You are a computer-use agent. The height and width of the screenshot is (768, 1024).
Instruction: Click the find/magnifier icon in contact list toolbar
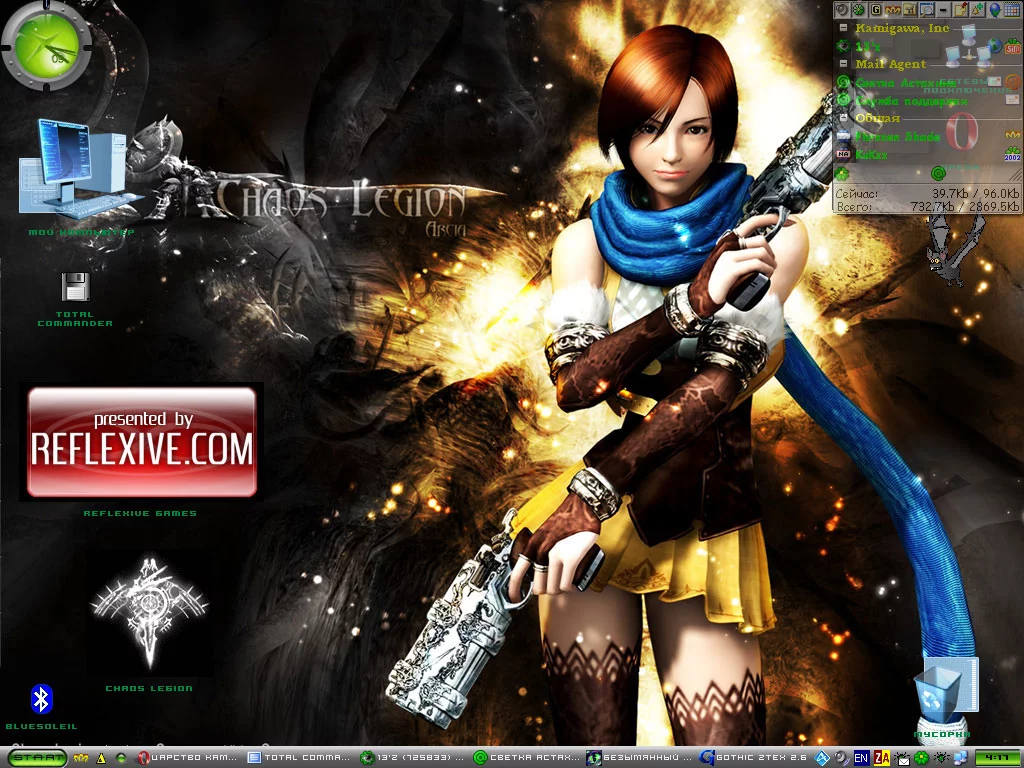(927, 9)
